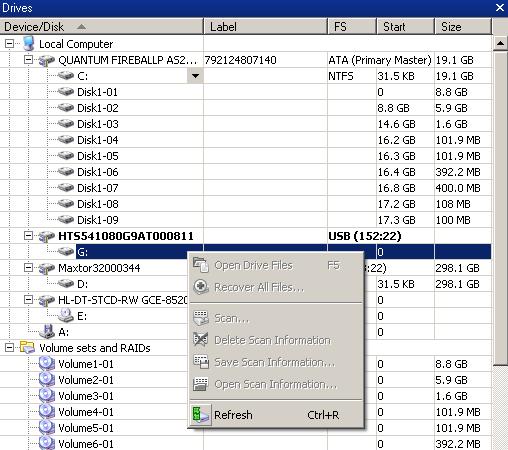Choose Delete Scan Information menu entry
508x450 pixels.
276,340
